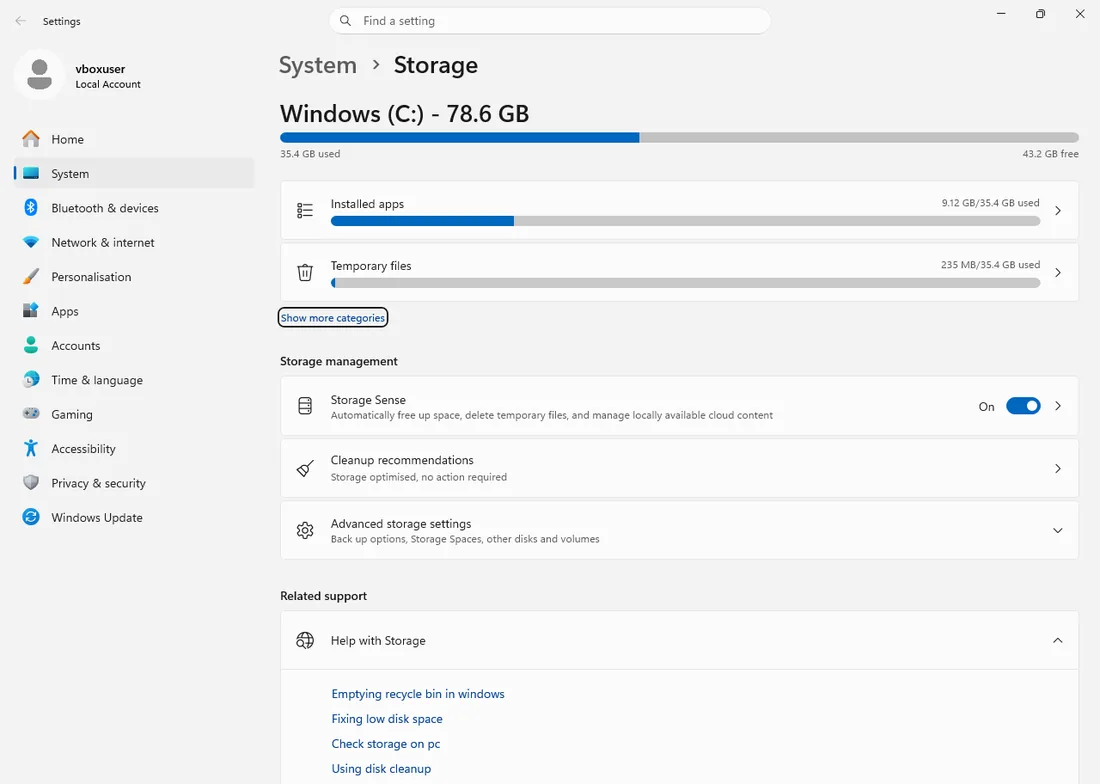Image resolution: width=1100 pixels, height=784 pixels.
Task: Open Check storage on pc link
Action: [x=386, y=743]
